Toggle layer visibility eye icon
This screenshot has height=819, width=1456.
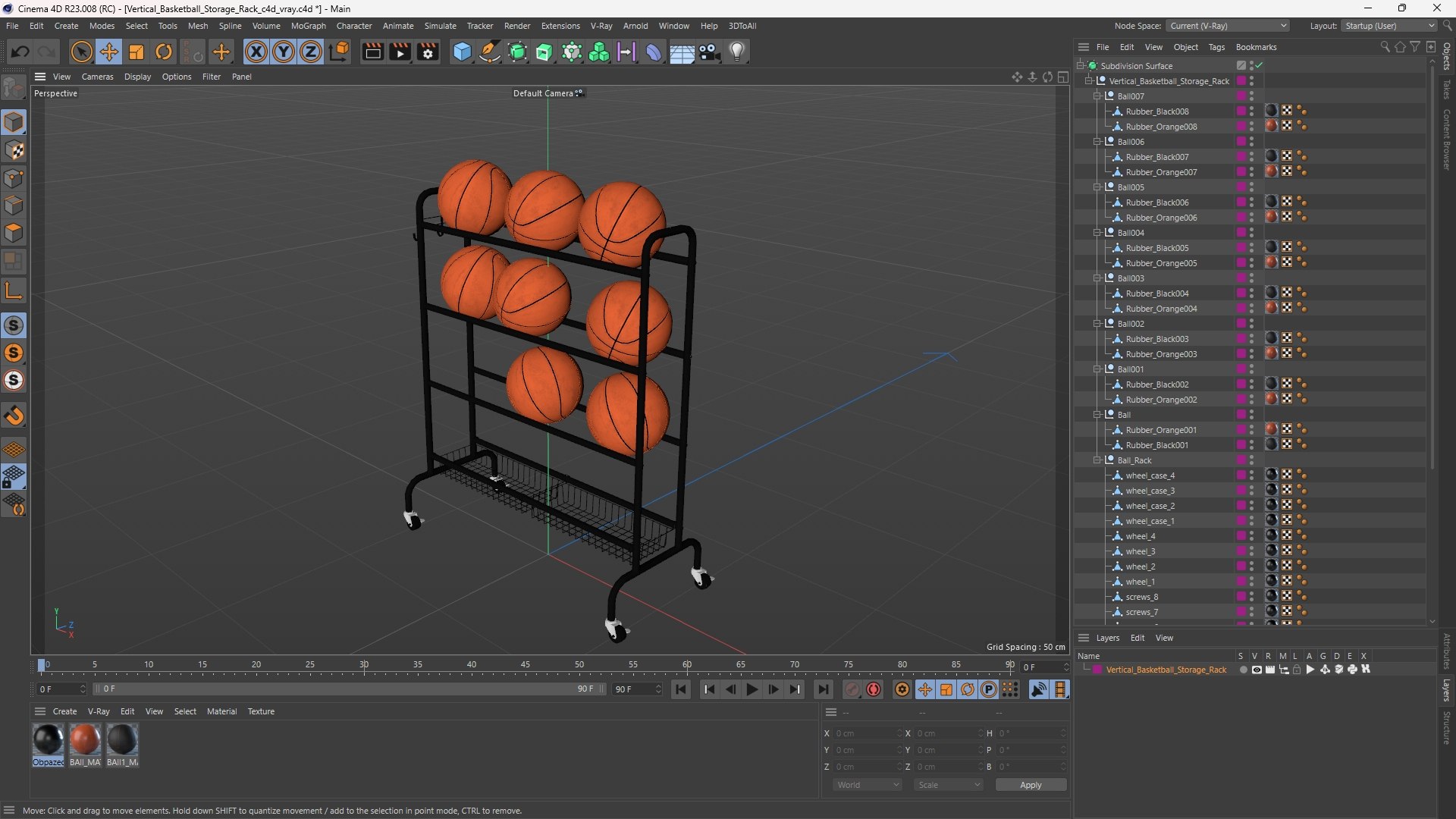click(x=1257, y=670)
